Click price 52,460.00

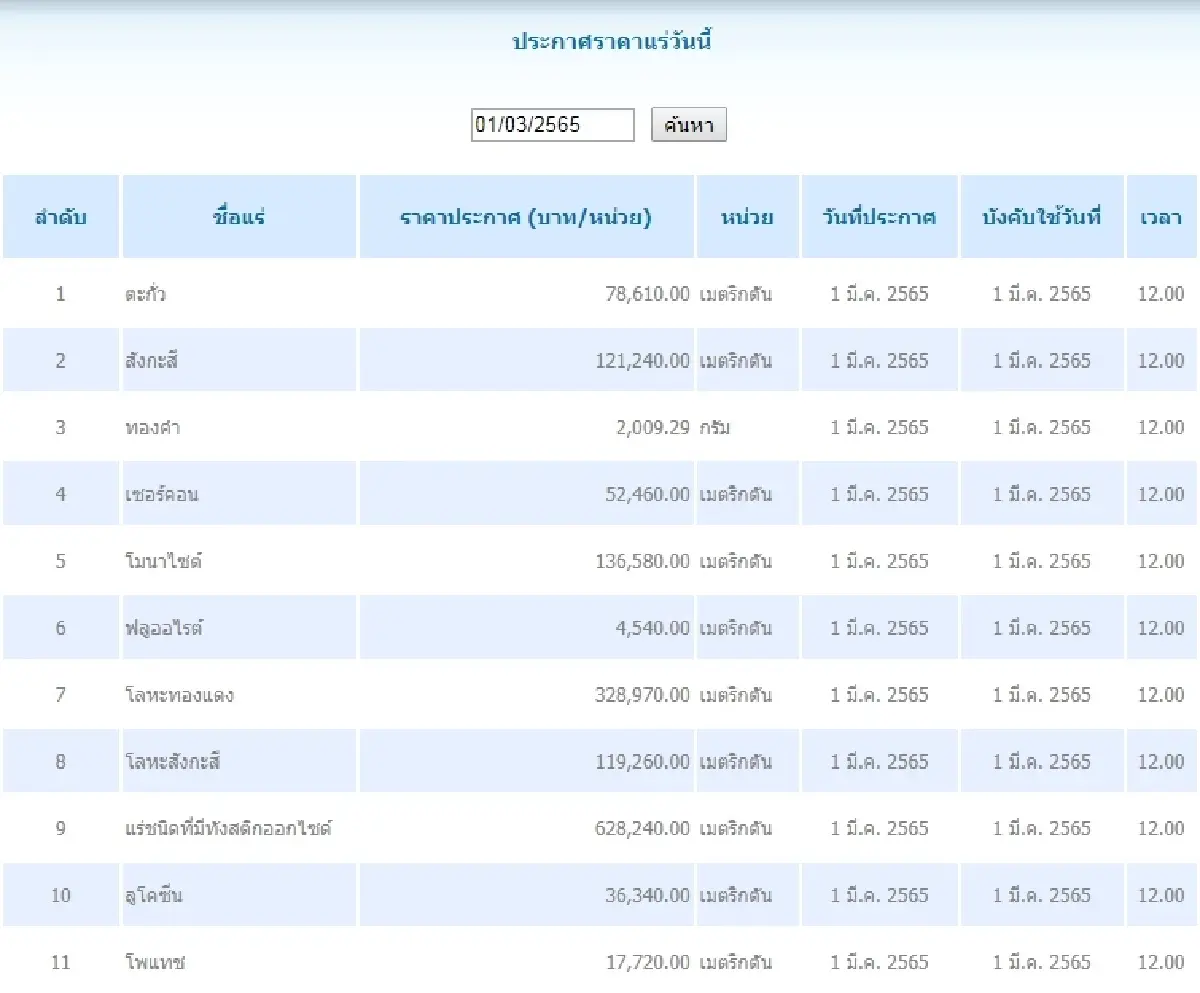pyautogui.click(x=647, y=494)
